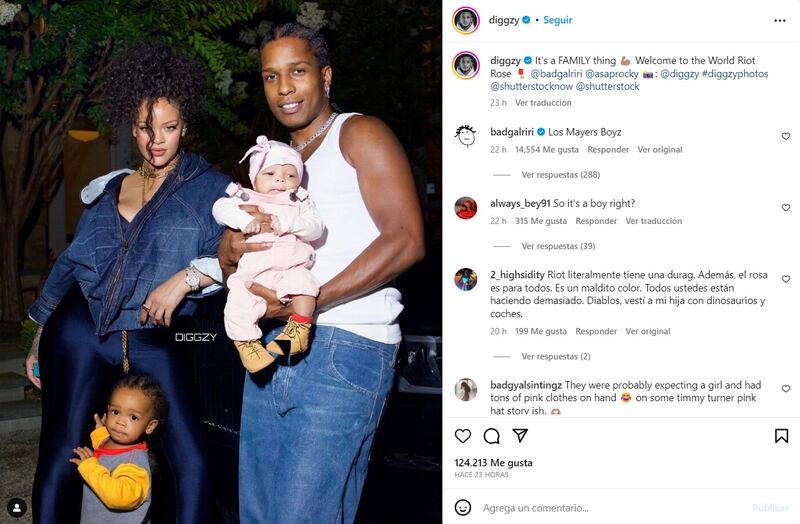Like badgalriri's comment with heart
The image size is (800, 524).
point(786,136)
